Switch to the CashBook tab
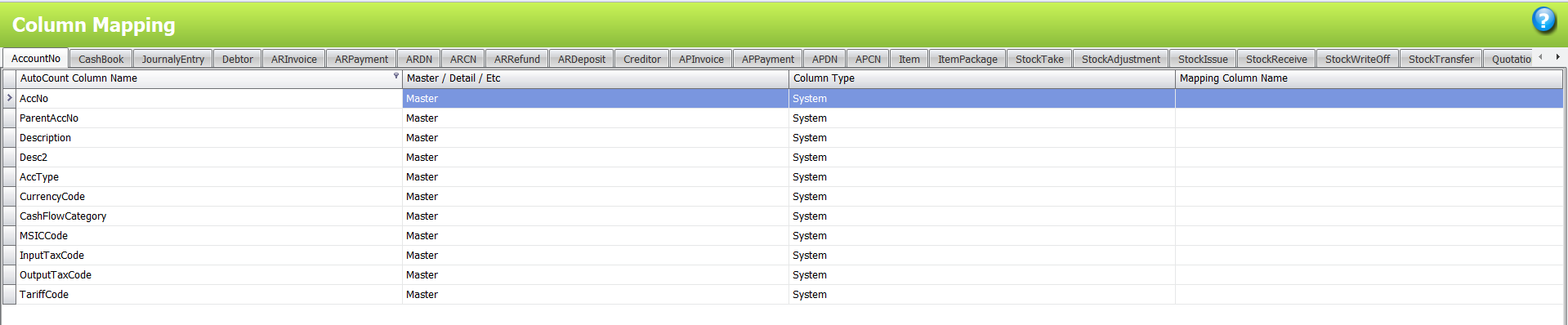The height and width of the screenshot is (325, 1568). tap(101, 59)
